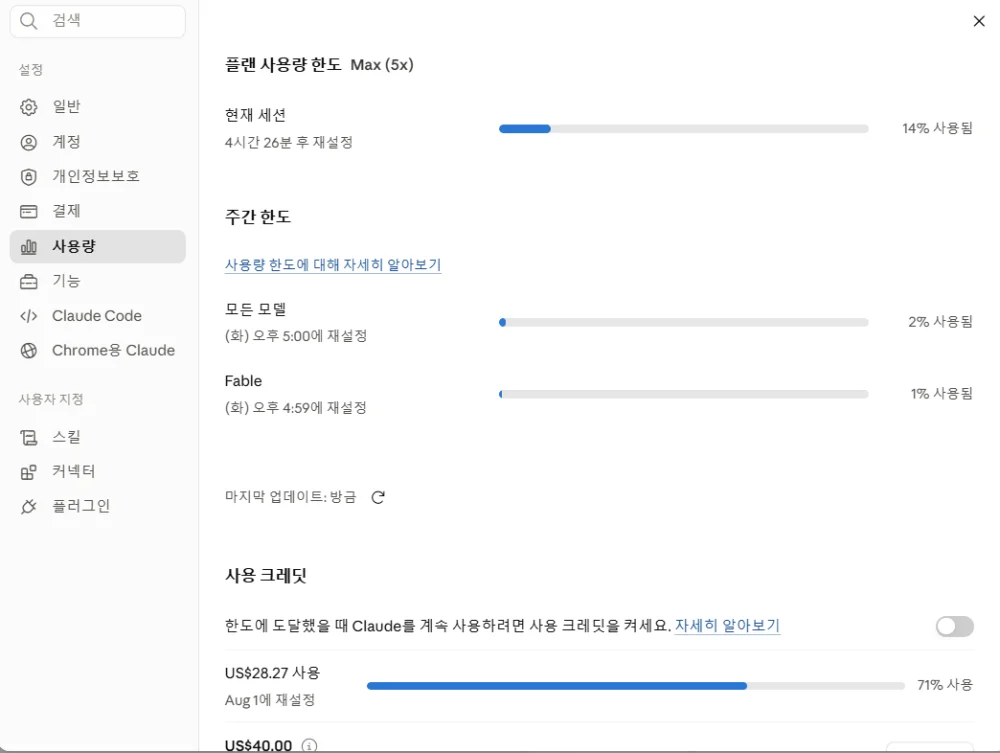Follow the 자세히 알아보기 link about credits
The height and width of the screenshot is (753, 1000).
coord(727,625)
